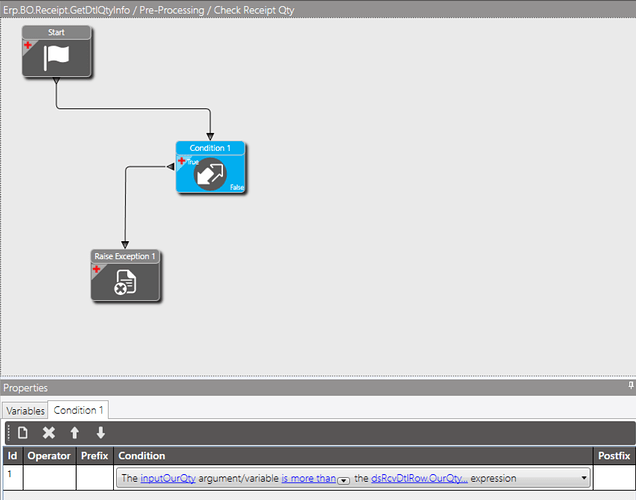Expand the condition type combo box arrow
This screenshot has height=500, width=636.
(584, 478)
